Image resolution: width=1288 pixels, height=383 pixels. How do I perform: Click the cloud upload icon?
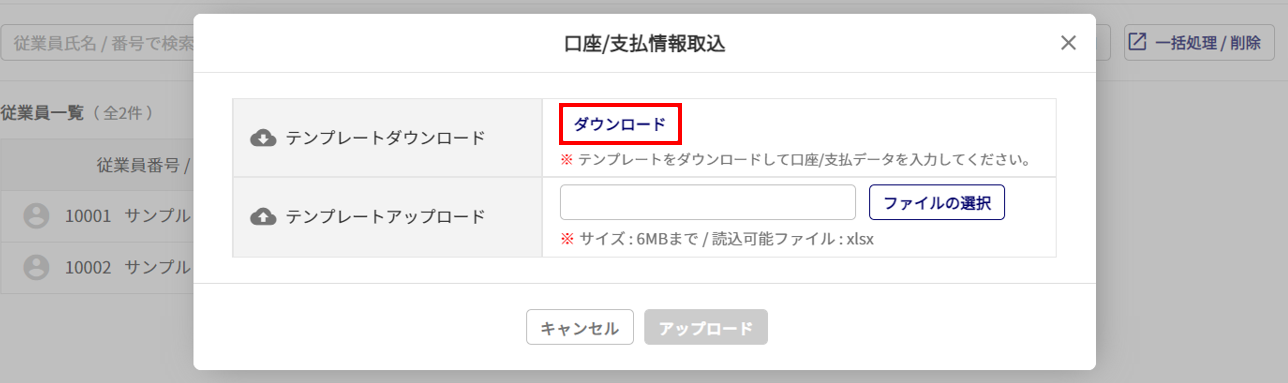pos(262,216)
